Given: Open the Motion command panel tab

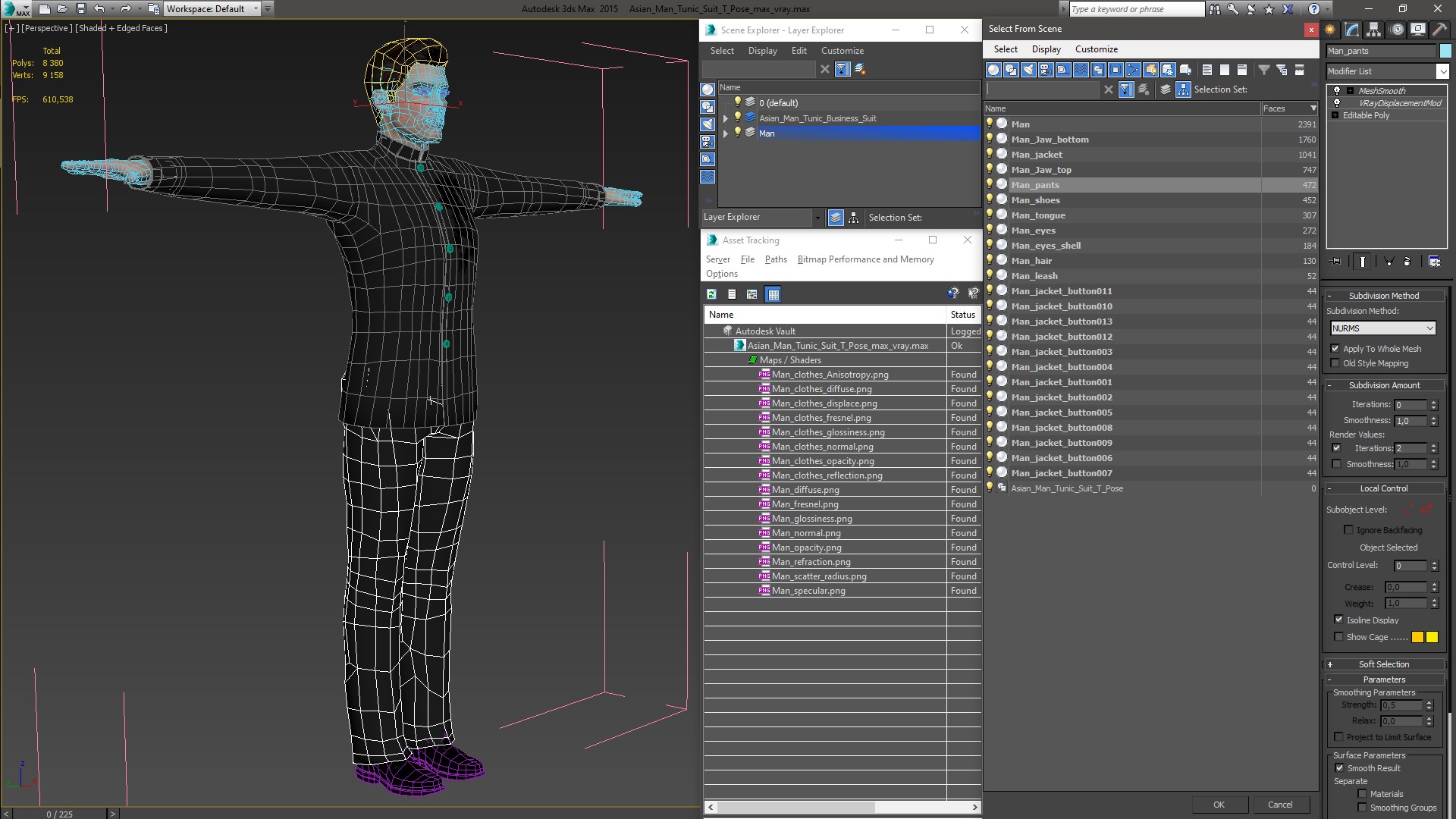Looking at the screenshot, I should (x=1397, y=30).
